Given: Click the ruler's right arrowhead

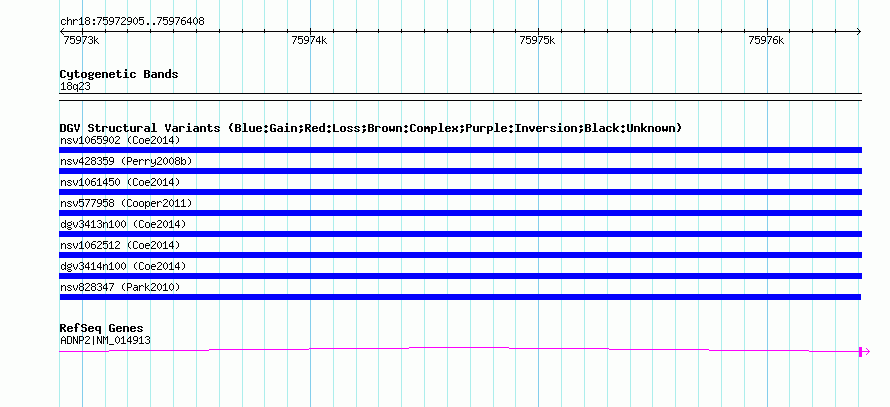Looking at the screenshot, I should 859,31.
